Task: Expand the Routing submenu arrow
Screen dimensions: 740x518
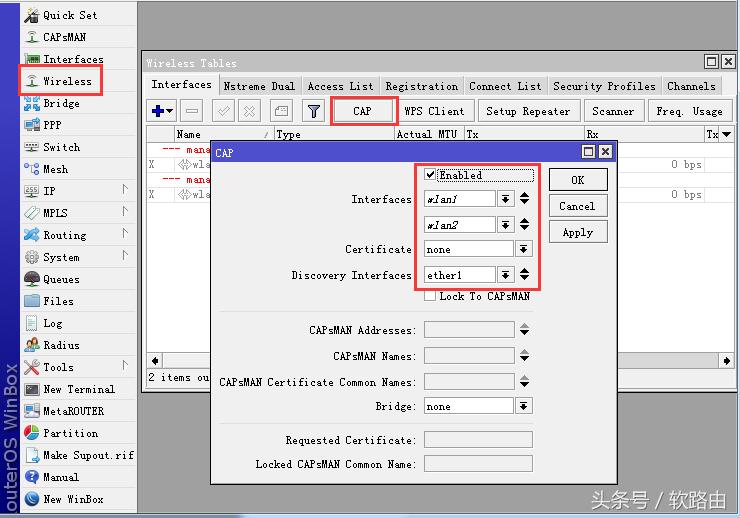Action: pos(125,234)
